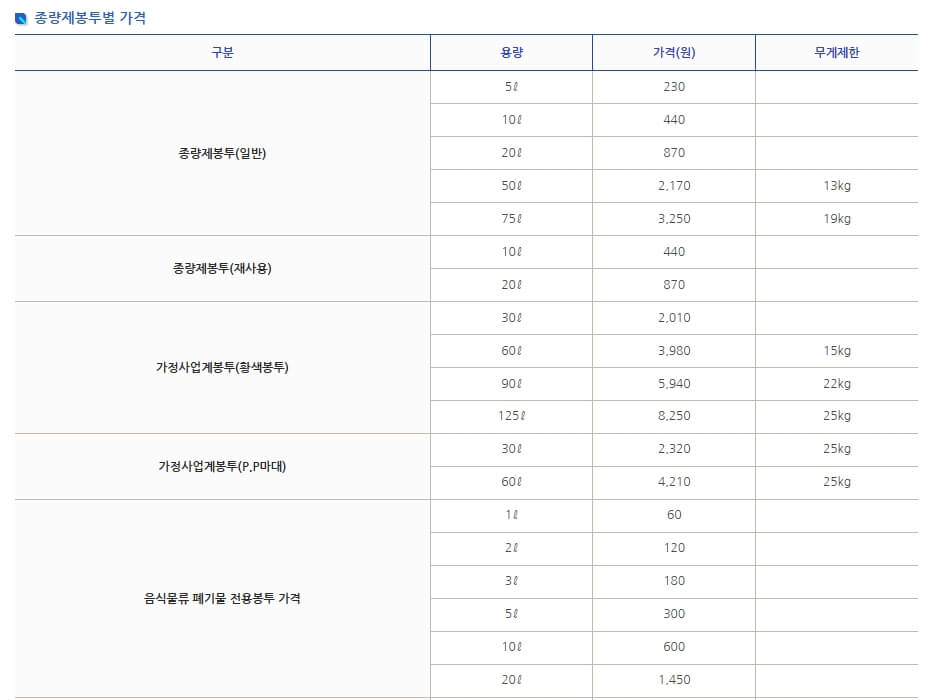Click '440' in the 종량제봉투(일반) rows
This screenshot has height=700, width=940.
[674, 120]
